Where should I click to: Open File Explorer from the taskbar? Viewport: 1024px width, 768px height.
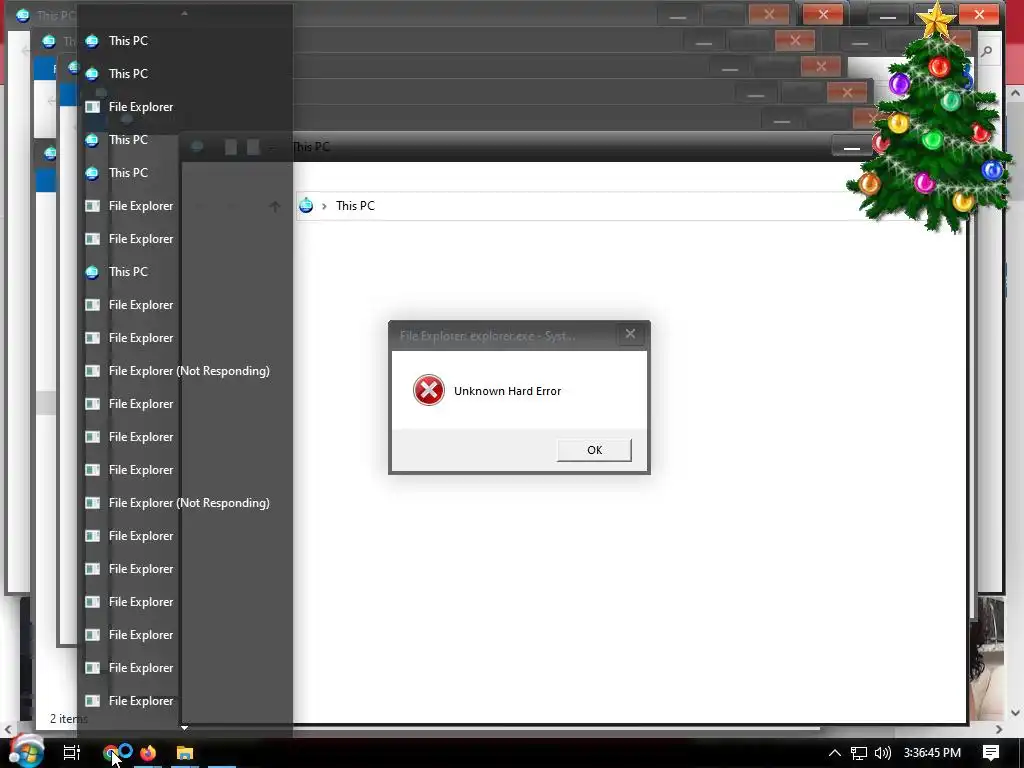click(185, 753)
